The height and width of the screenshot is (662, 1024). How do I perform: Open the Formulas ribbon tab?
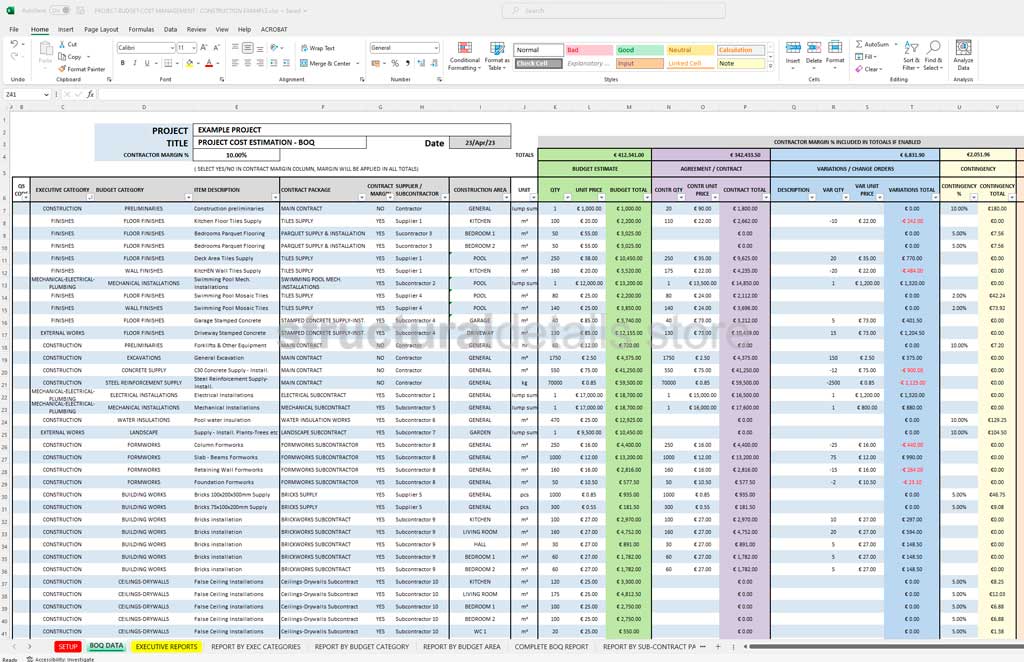(x=141, y=30)
